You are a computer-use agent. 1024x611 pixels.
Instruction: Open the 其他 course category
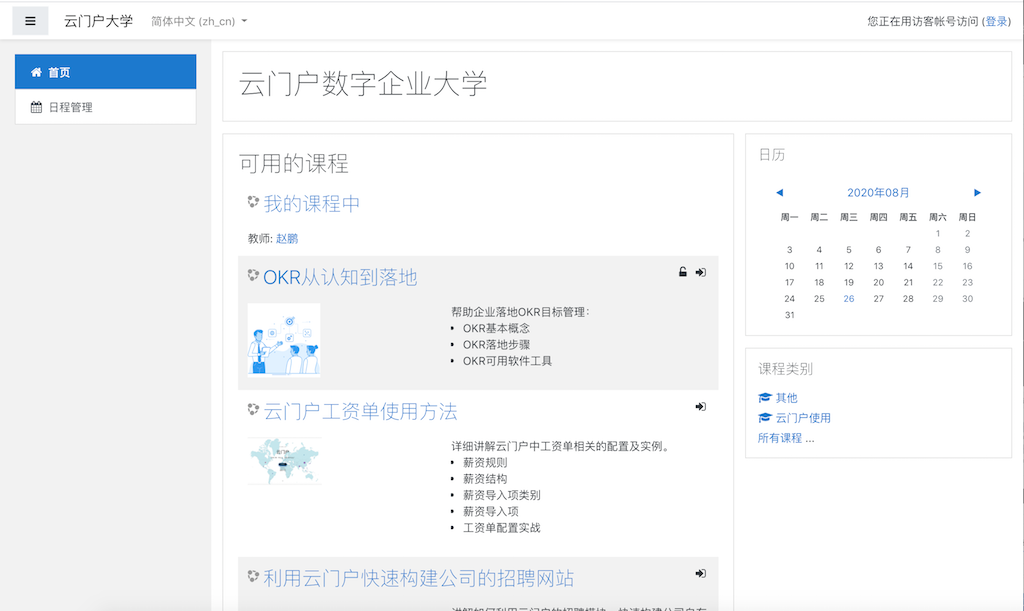point(786,398)
